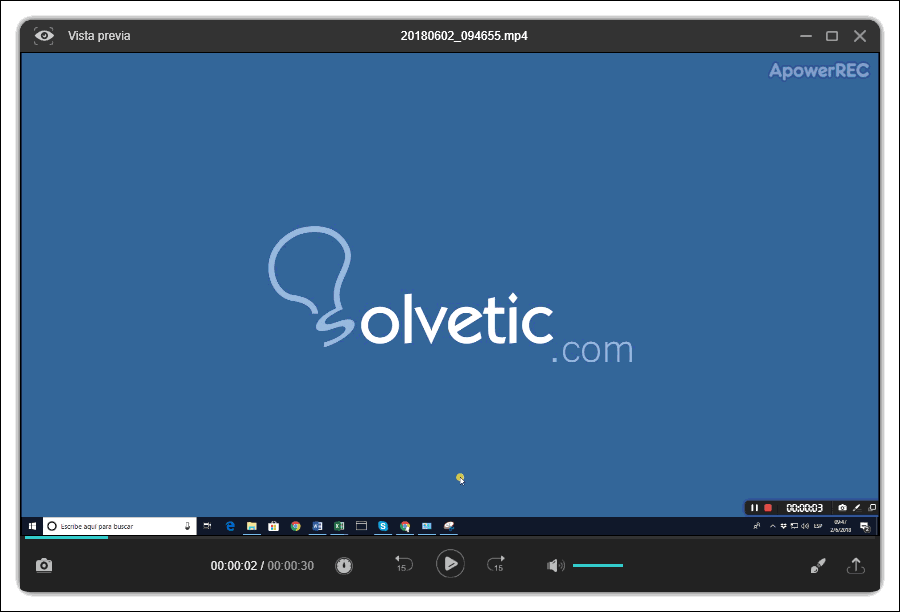The width and height of the screenshot is (900, 612).
Task: Close the preview window
Action: tap(860, 36)
